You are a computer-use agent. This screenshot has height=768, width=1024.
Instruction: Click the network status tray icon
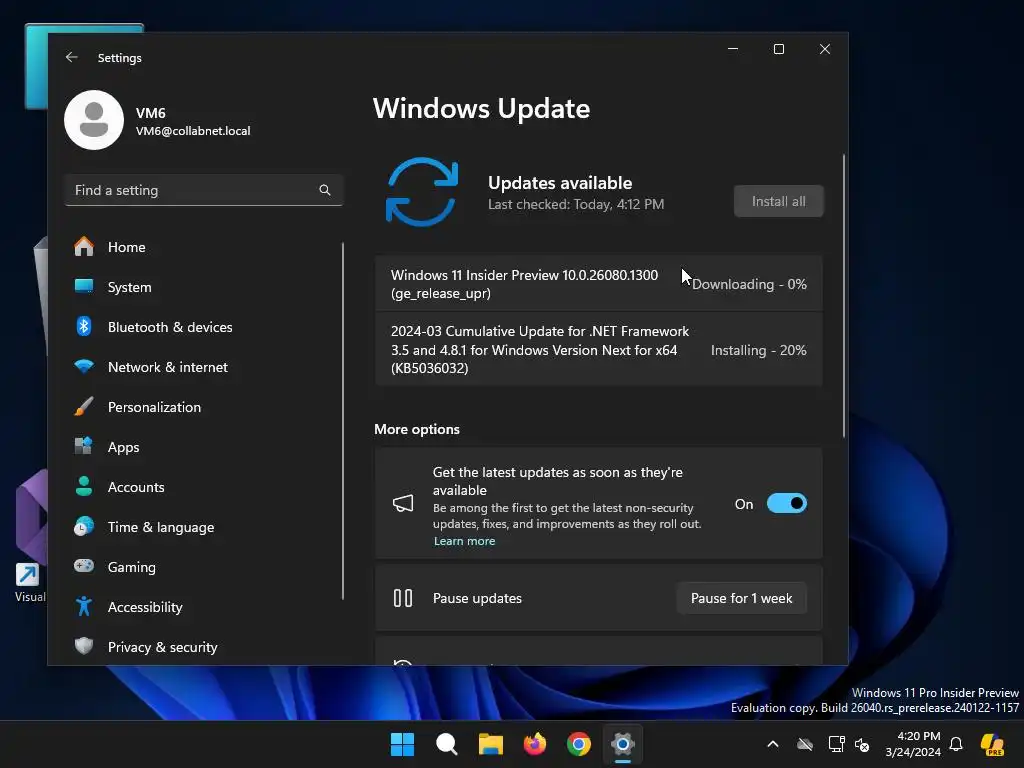coord(837,744)
